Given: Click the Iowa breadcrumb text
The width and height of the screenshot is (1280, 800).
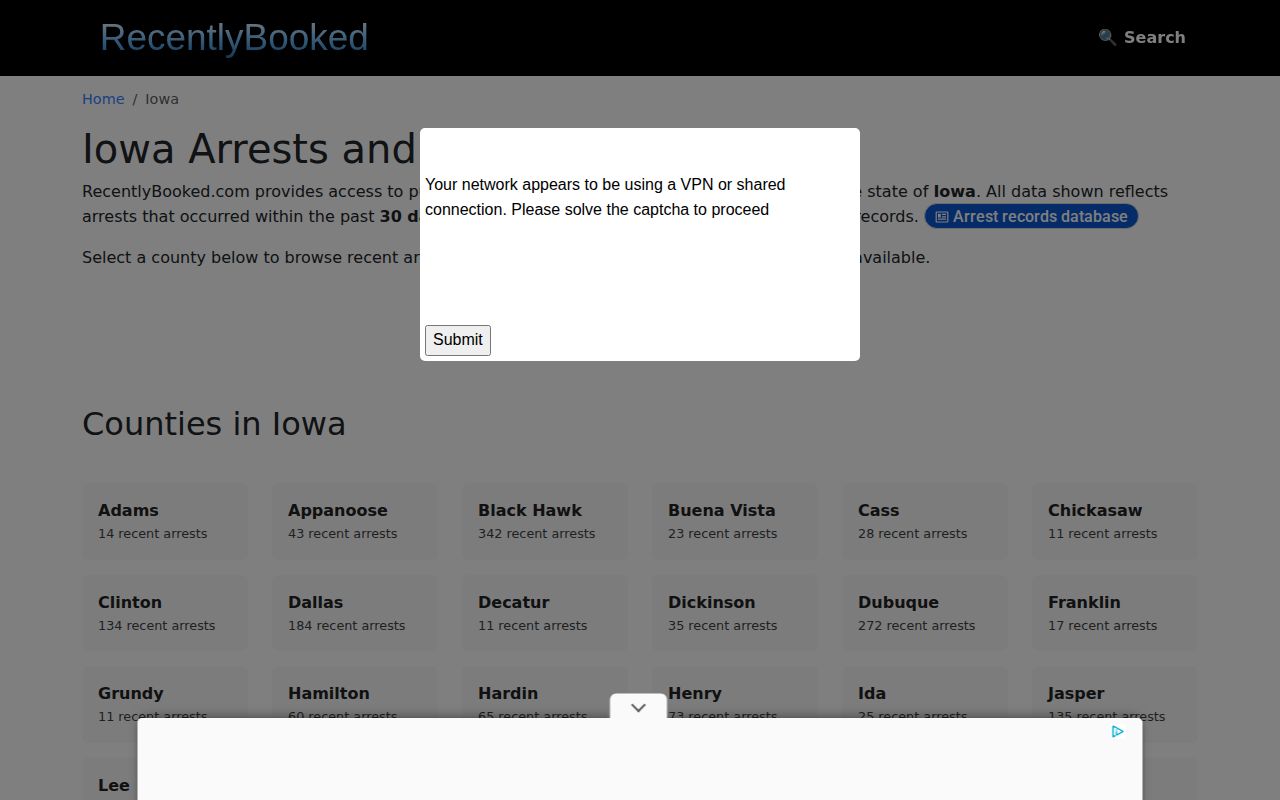Looking at the screenshot, I should 162,99.
